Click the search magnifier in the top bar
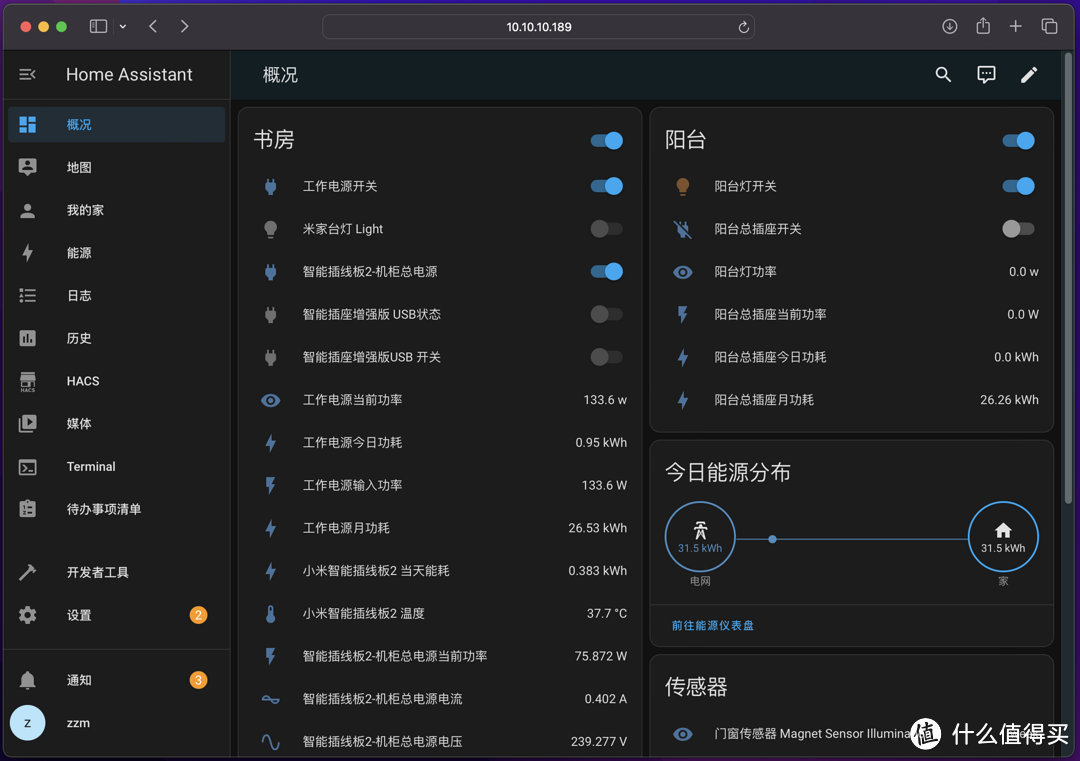The image size is (1080, 761). pos(943,74)
